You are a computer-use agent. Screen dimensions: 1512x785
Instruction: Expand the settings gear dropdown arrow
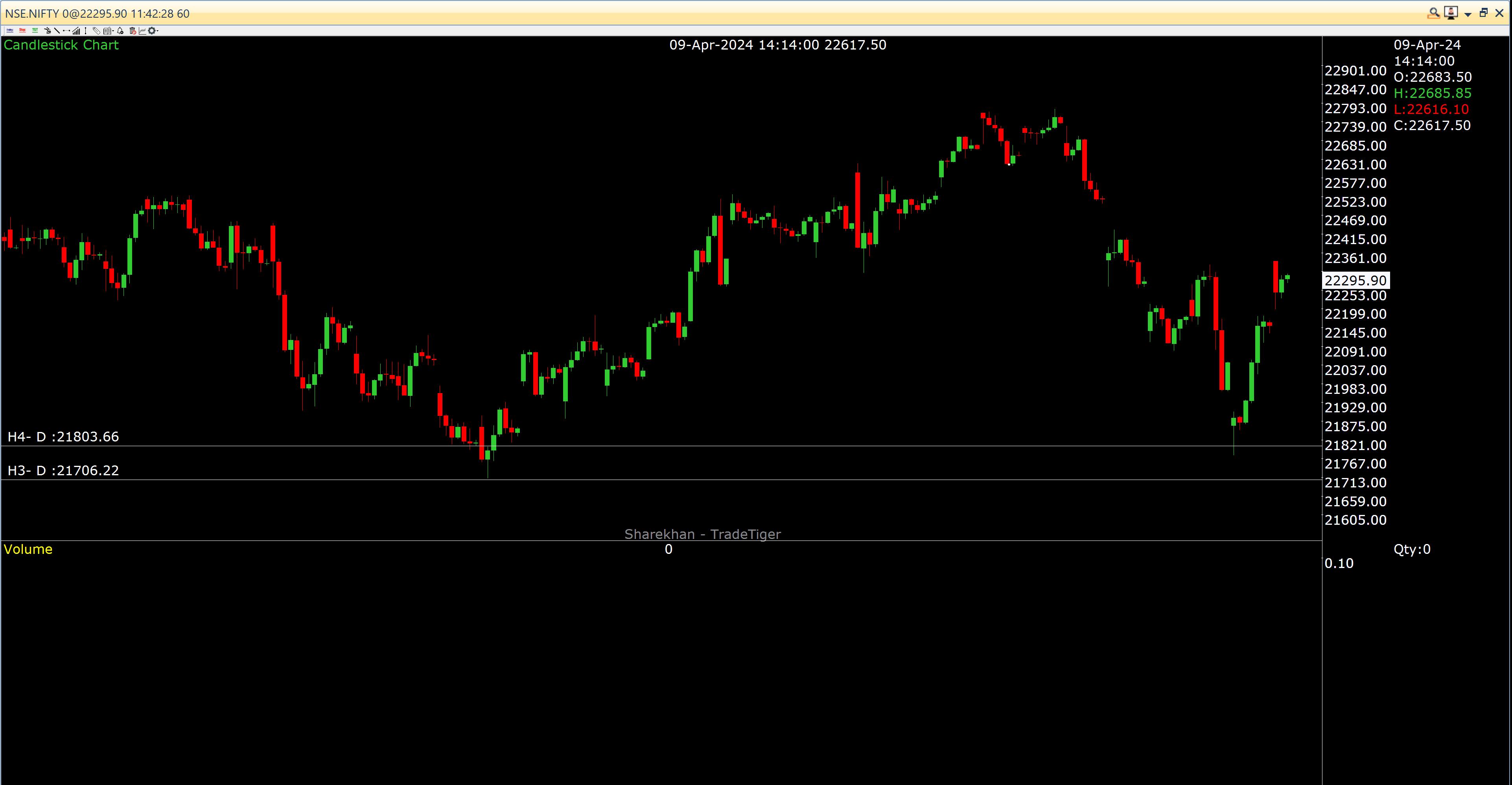pos(158,31)
